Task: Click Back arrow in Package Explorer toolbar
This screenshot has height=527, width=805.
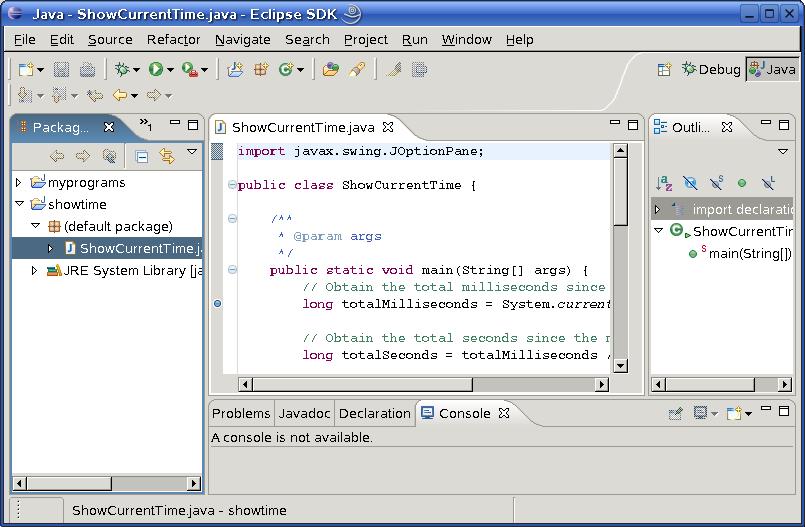Action: [56, 156]
